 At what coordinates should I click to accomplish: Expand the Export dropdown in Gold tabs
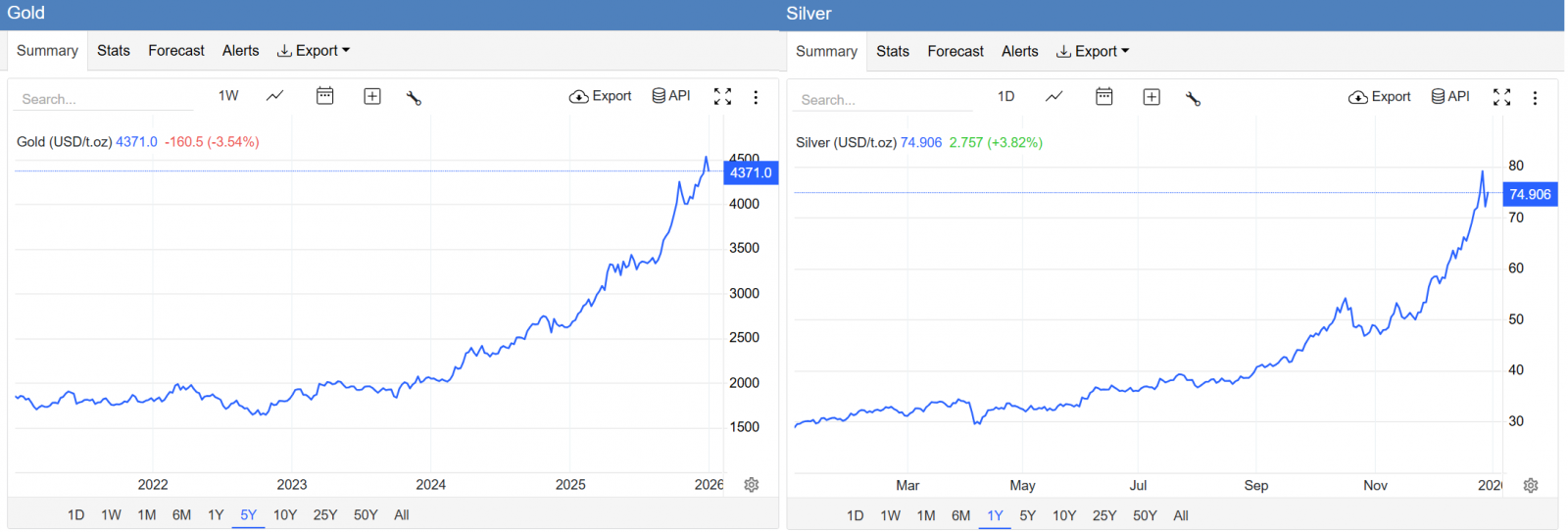click(x=314, y=51)
